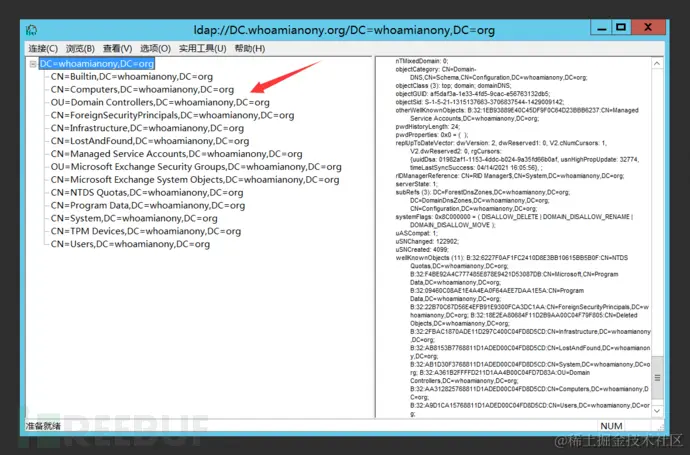Viewport: 690px width, 455px height.
Task: Click the objectGUID line in output
Action: point(473,94)
